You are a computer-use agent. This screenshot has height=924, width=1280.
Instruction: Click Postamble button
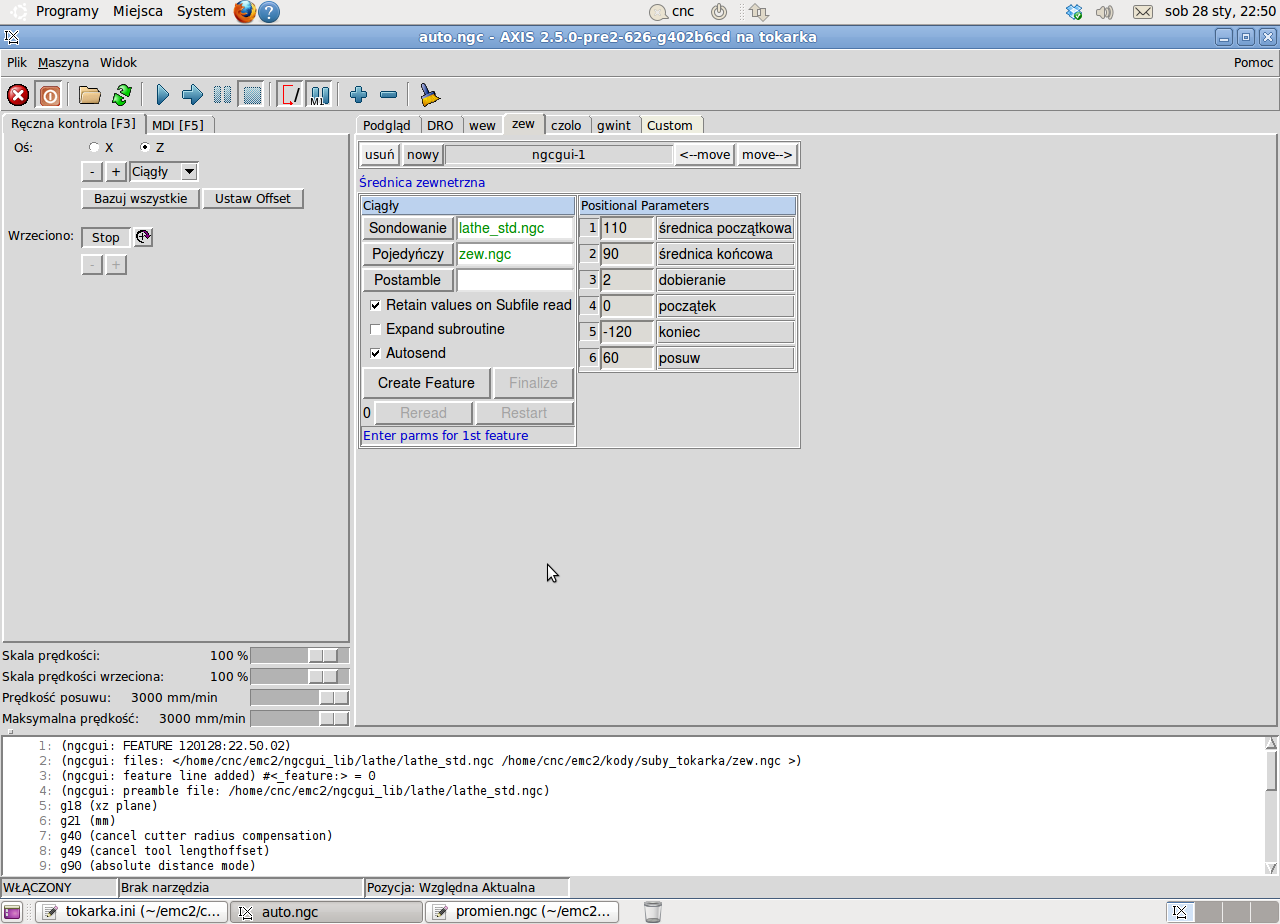pos(408,280)
